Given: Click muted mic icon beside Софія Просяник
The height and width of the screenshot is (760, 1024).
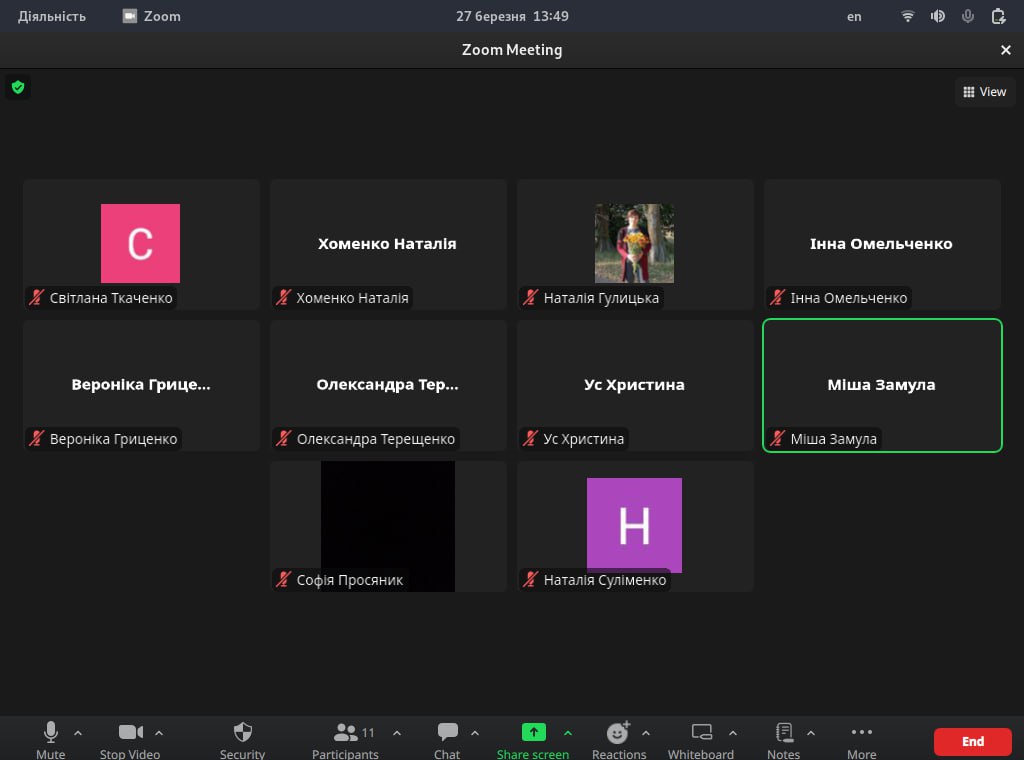Looking at the screenshot, I should click(x=283, y=580).
